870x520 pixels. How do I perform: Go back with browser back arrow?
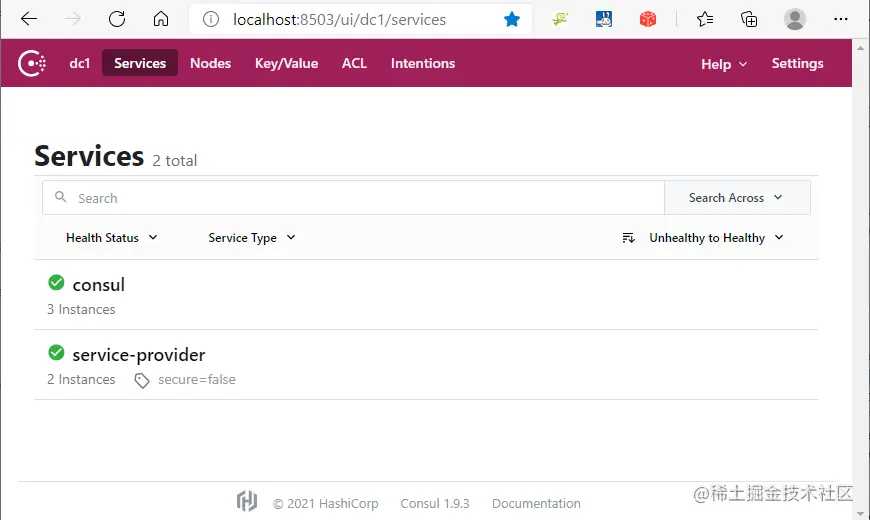coord(28,19)
